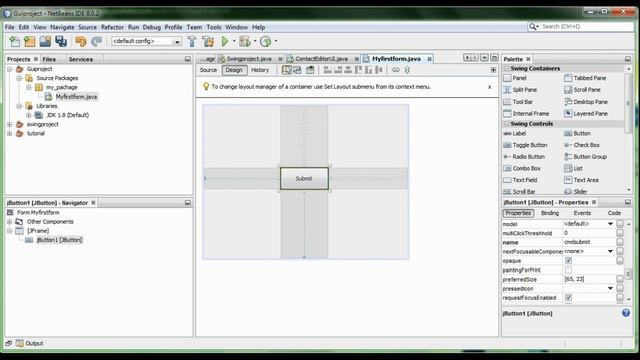The image size is (640, 360).
Task: Toggle the requestFocusEnabled property checkbox
Action: (568, 298)
